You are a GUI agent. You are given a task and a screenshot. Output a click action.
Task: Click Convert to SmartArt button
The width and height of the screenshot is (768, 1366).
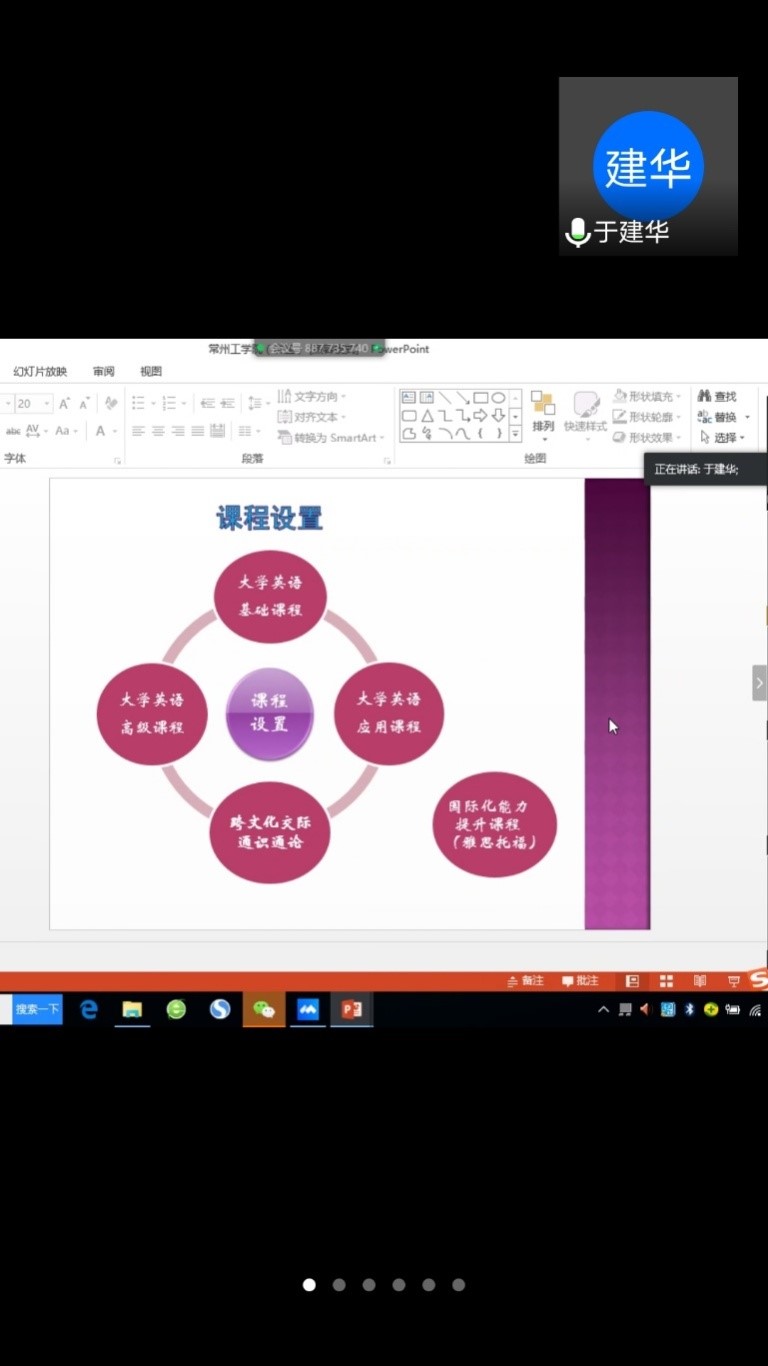tap(333, 438)
